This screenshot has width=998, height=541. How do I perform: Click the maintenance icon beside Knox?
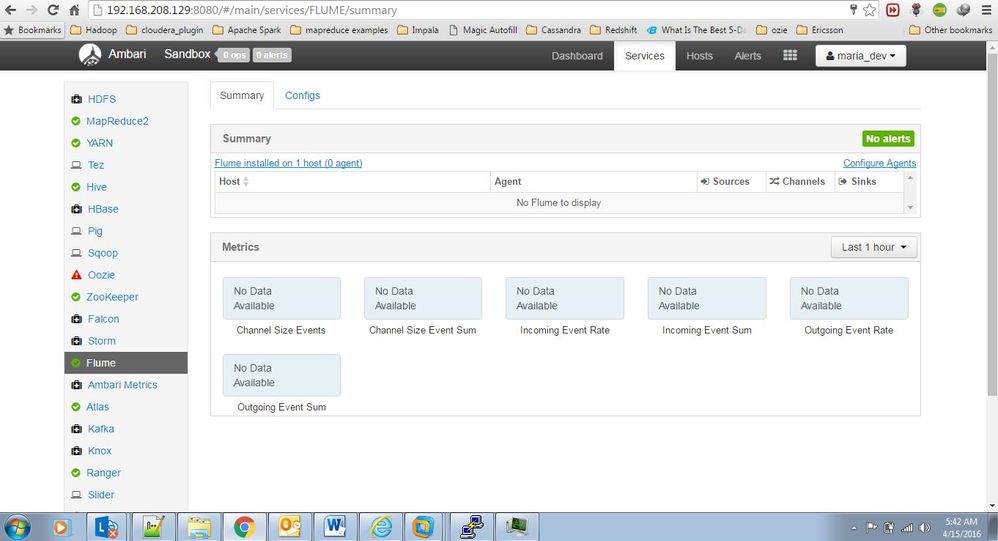tap(76, 451)
